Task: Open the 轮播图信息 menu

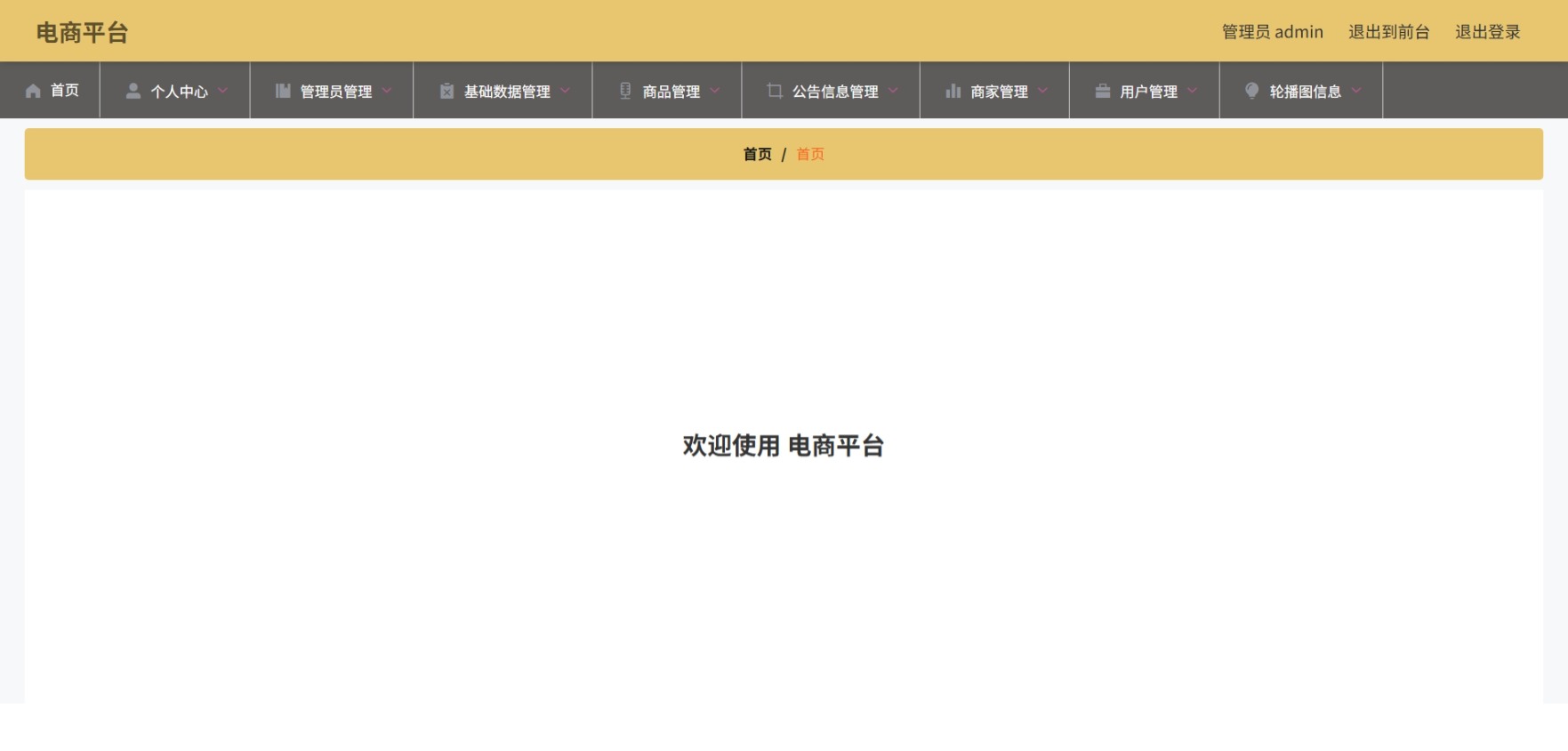Action: coord(1301,91)
